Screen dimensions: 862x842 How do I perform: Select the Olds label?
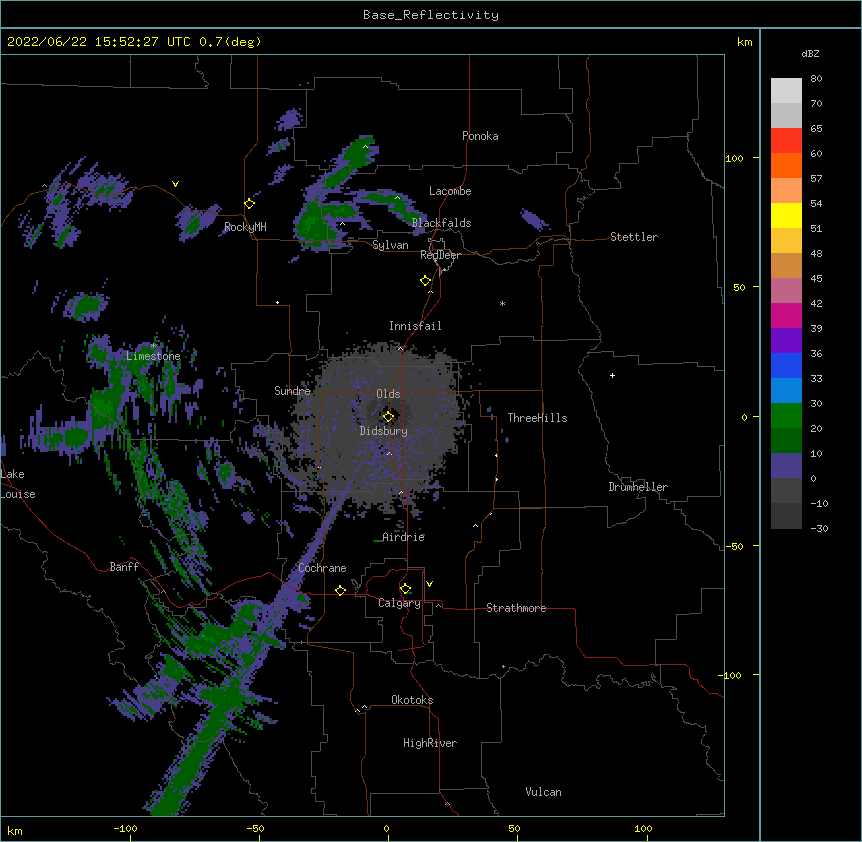[x=388, y=394]
